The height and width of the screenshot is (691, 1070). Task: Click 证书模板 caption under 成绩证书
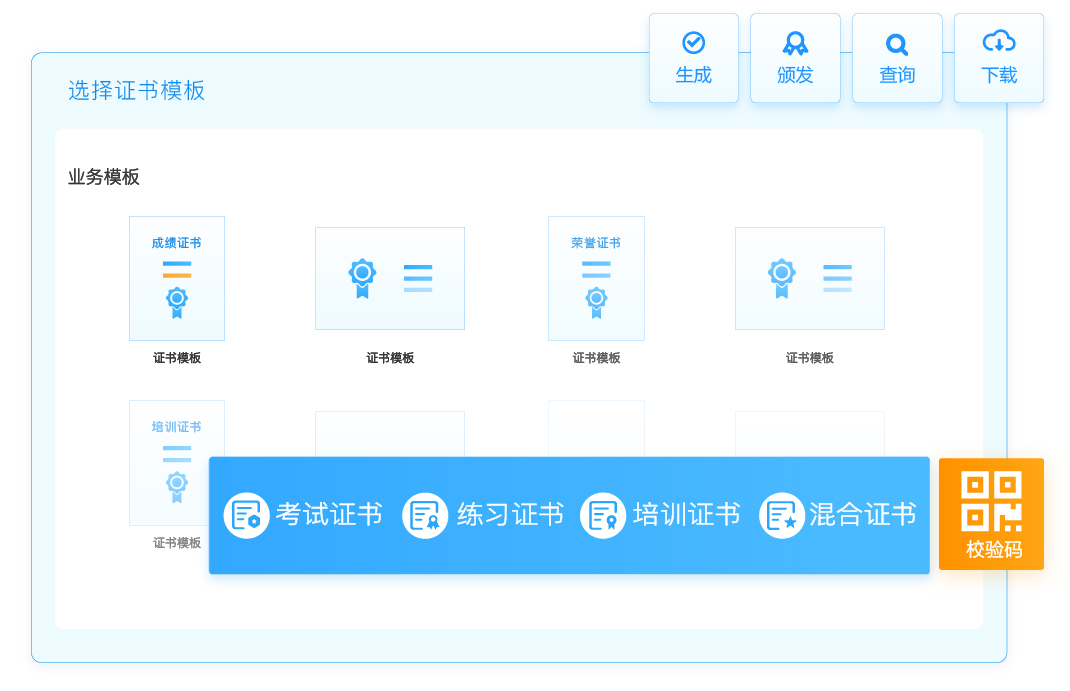tap(177, 358)
